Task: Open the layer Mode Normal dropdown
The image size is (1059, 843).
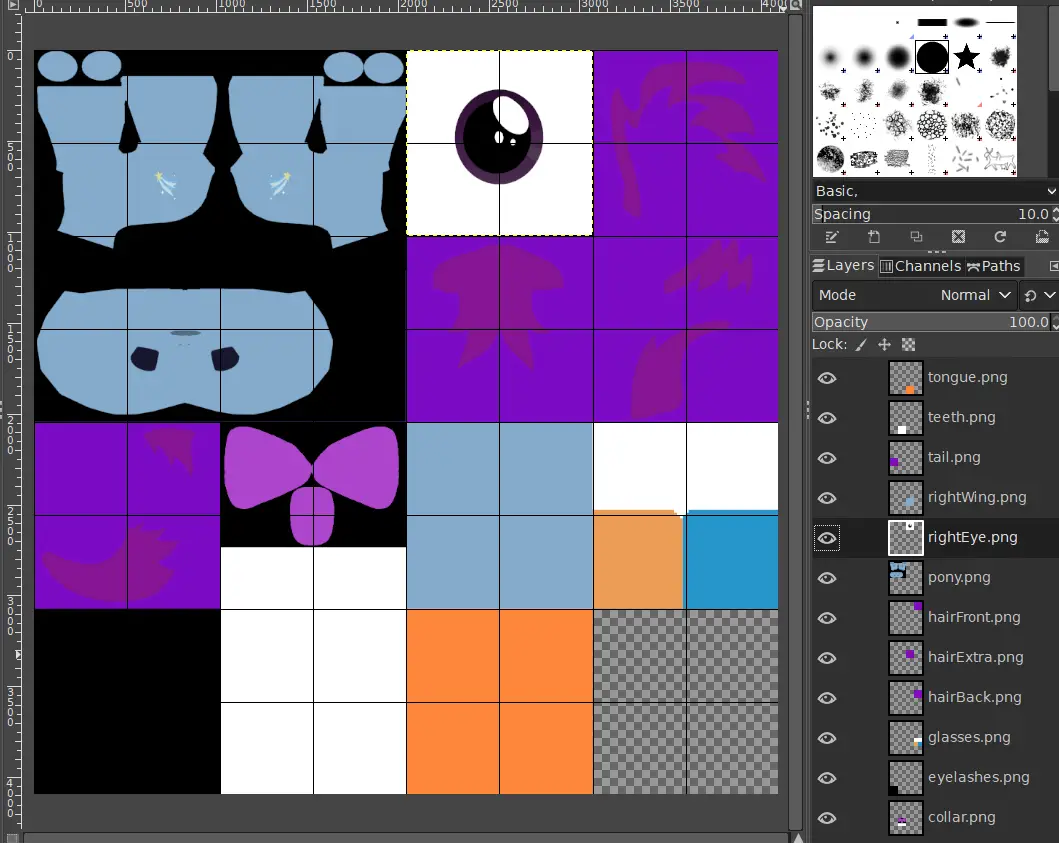Action: coord(914,295)
